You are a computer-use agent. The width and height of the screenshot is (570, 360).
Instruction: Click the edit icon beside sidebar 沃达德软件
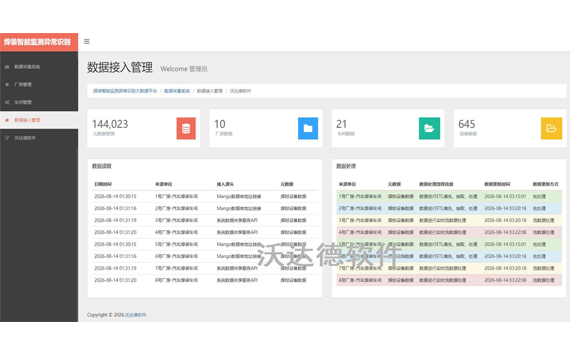coord(7,138)
